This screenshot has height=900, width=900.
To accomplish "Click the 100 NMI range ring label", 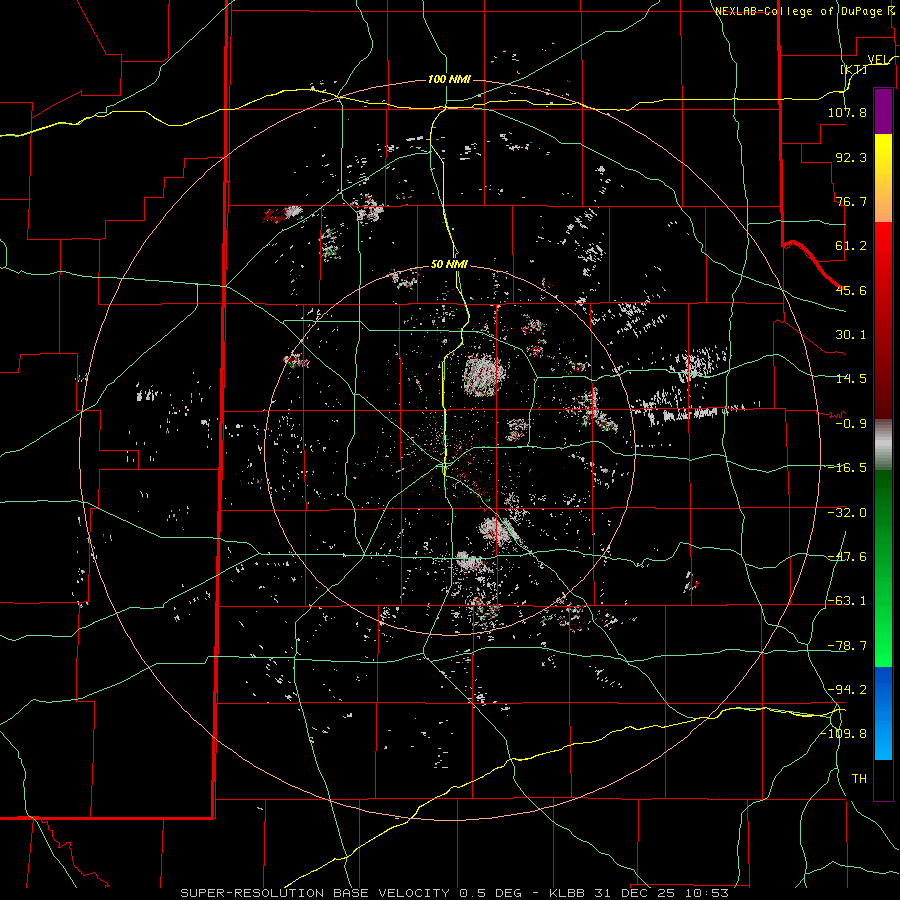I will [x=449, y=79].
